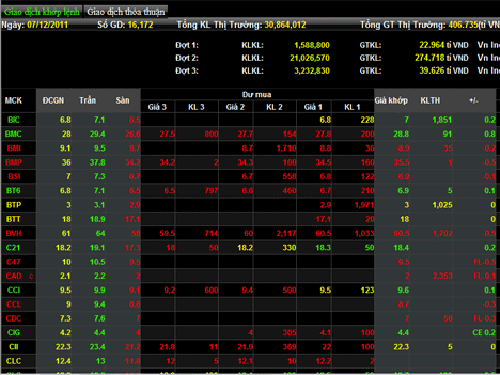Screen dimensions: 500x375
Task: Select the MCK column header
Action: [13, 100]
